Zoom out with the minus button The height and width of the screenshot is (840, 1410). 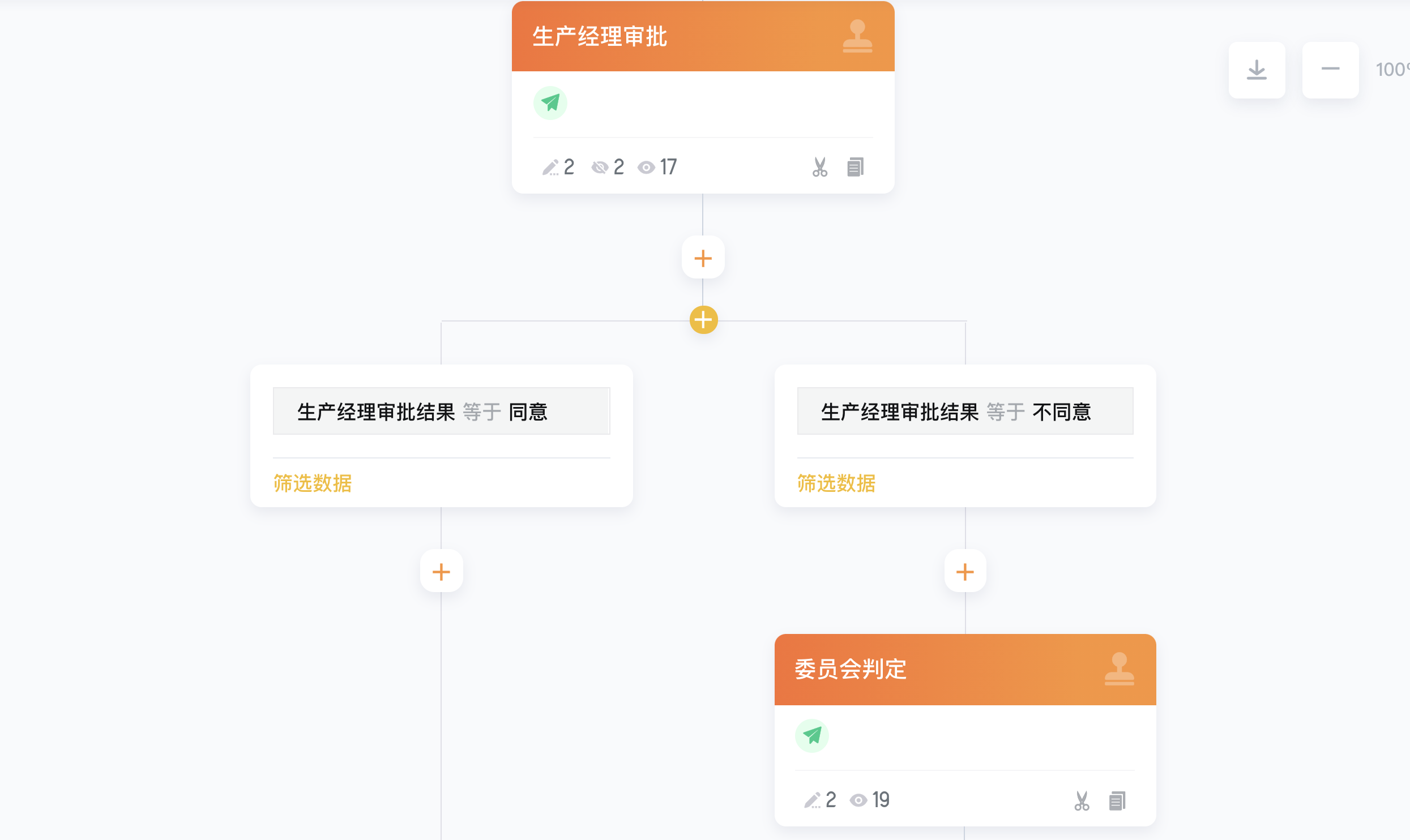coord(1330,70)
